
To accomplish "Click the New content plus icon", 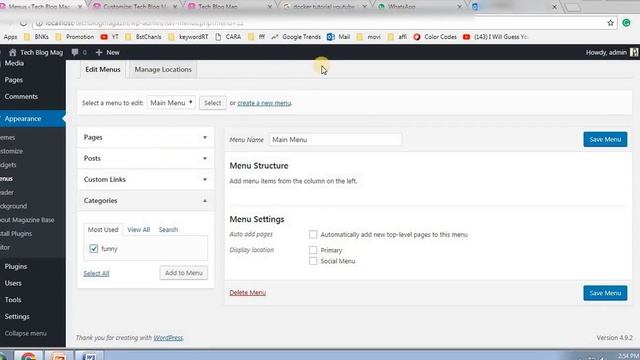I will pos(99,52).
